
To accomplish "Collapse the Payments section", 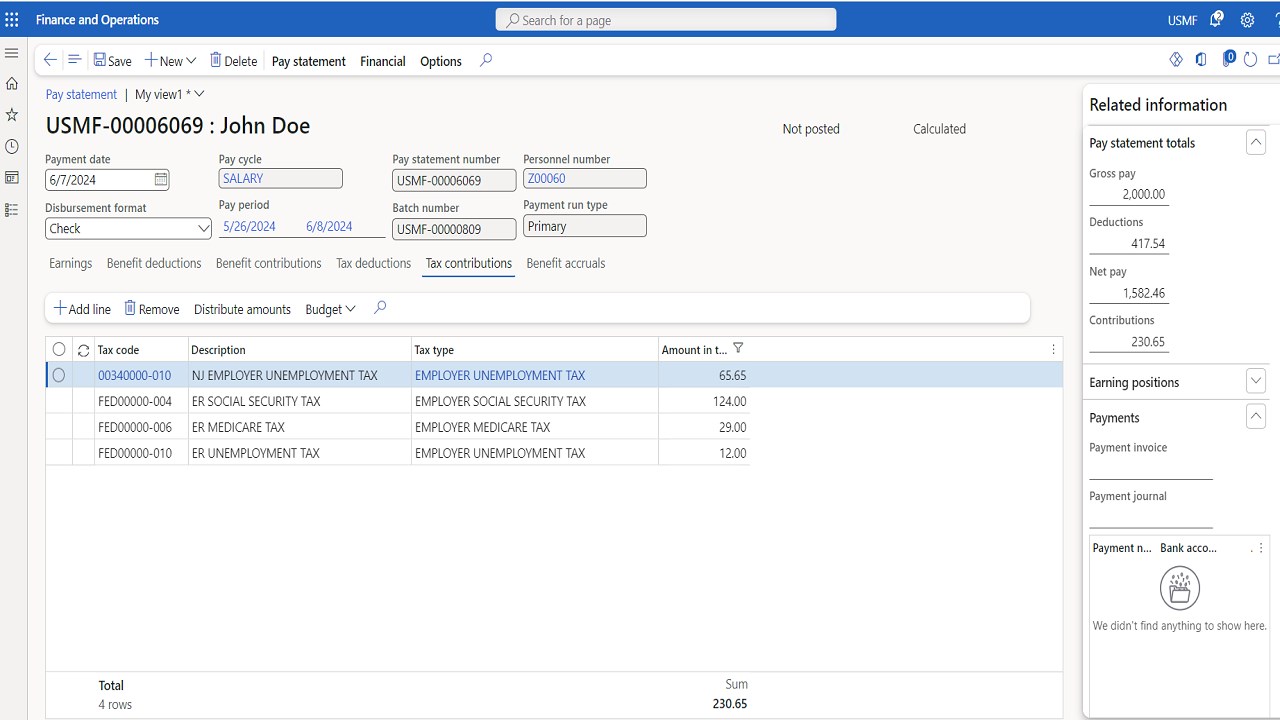I will pos(1256,417).
